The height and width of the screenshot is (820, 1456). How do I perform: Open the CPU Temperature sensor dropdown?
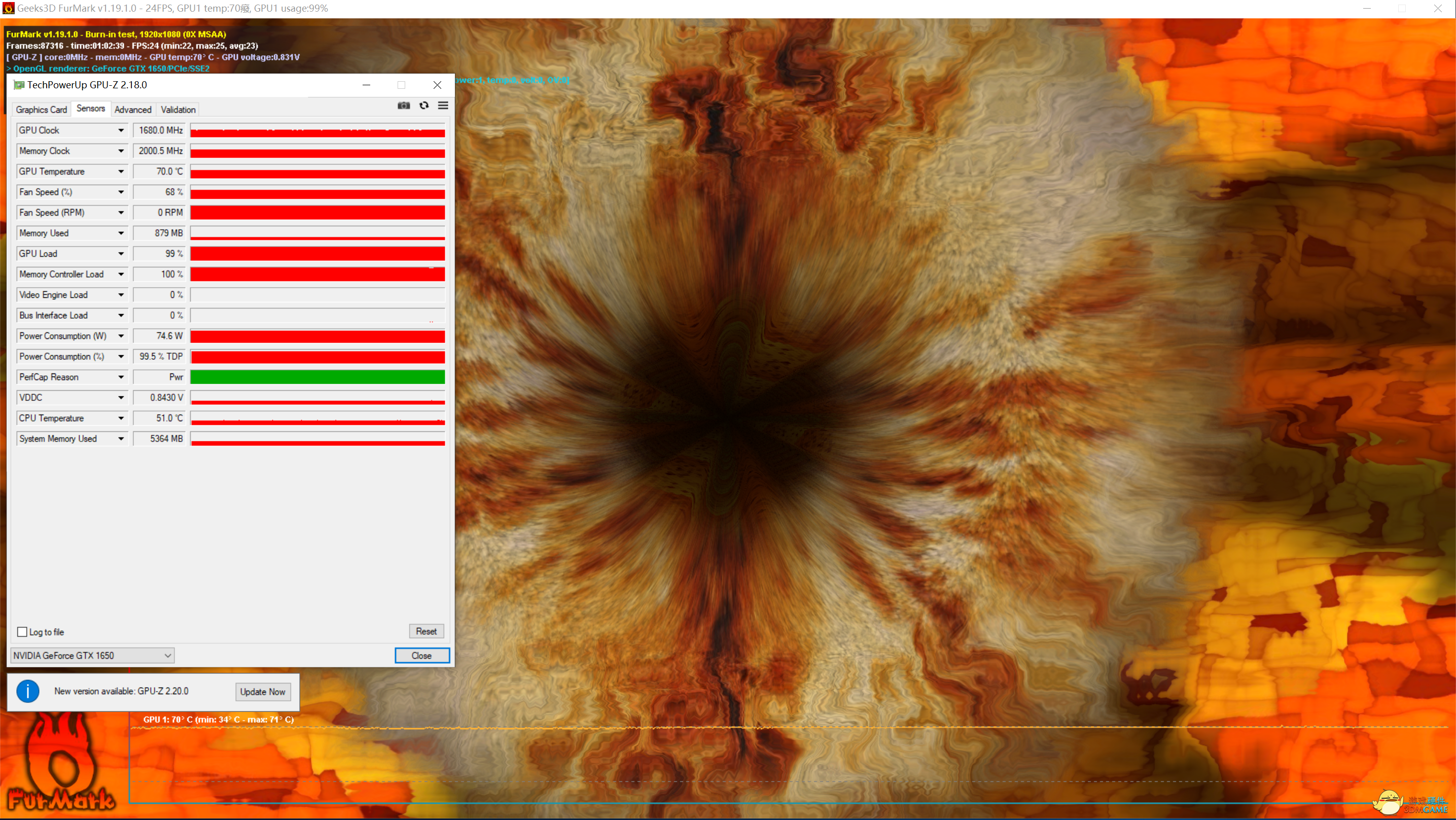pyautogui.click(x=121, y=418)
